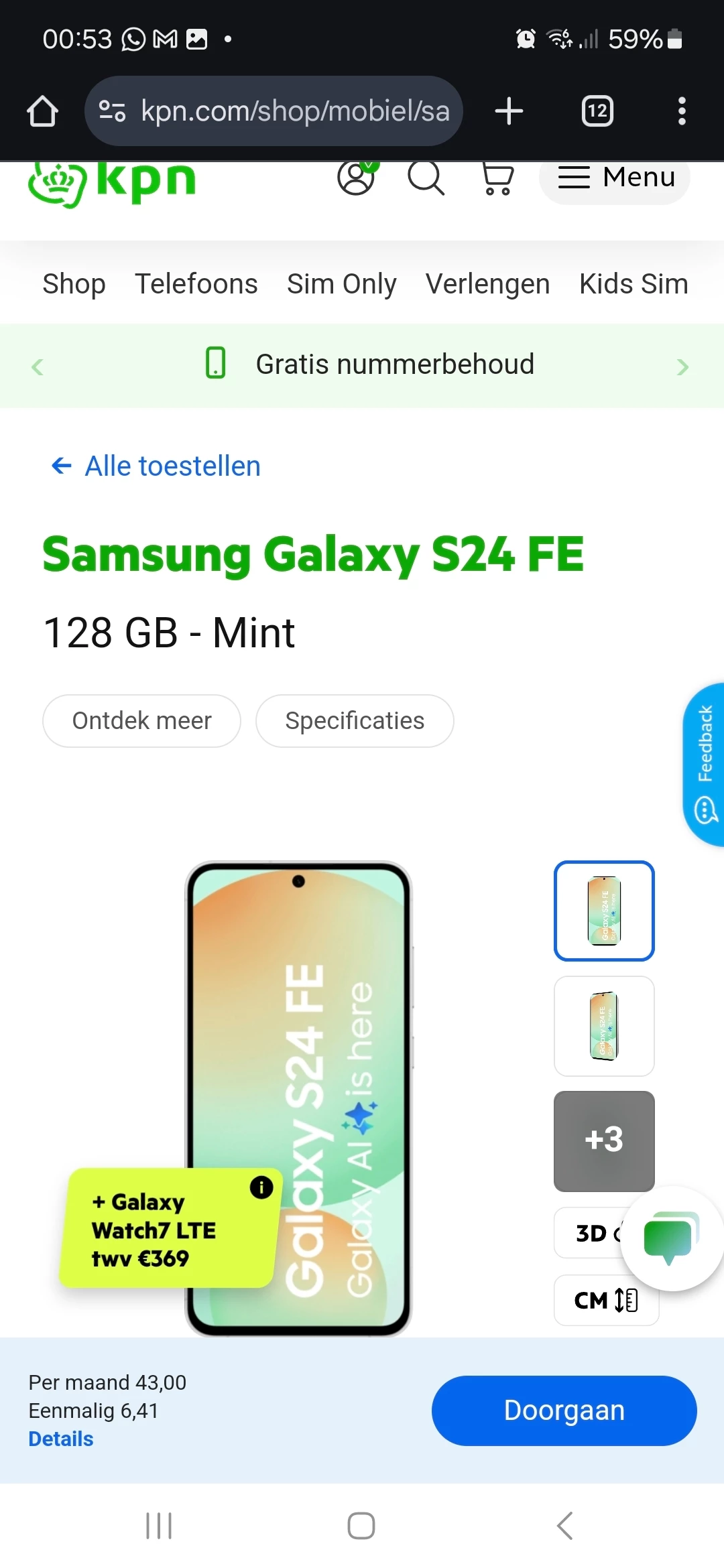This screenshot has width=724, height=1568.
Task: Tap the search magnifier icon
Action: [x=426, y=178]
